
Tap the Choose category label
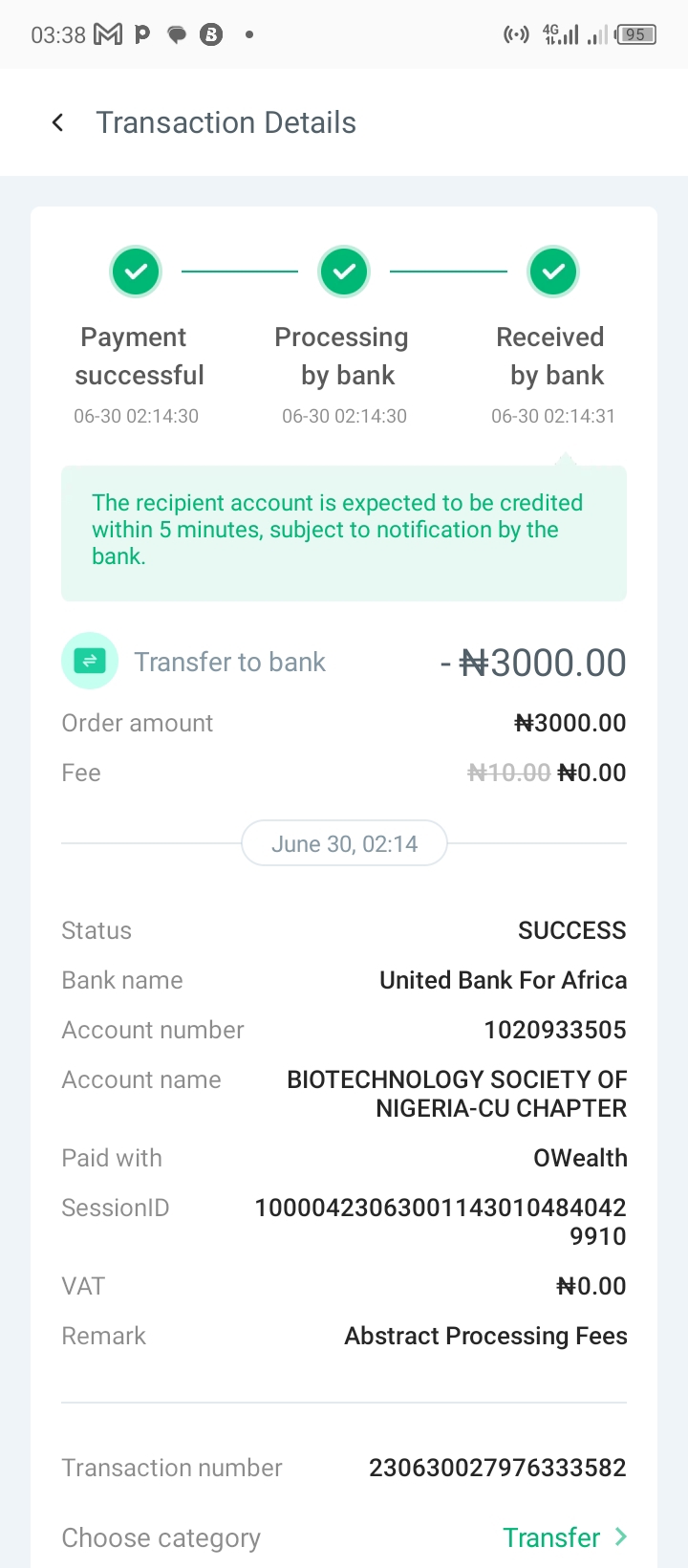click(x=161, y=1537)
